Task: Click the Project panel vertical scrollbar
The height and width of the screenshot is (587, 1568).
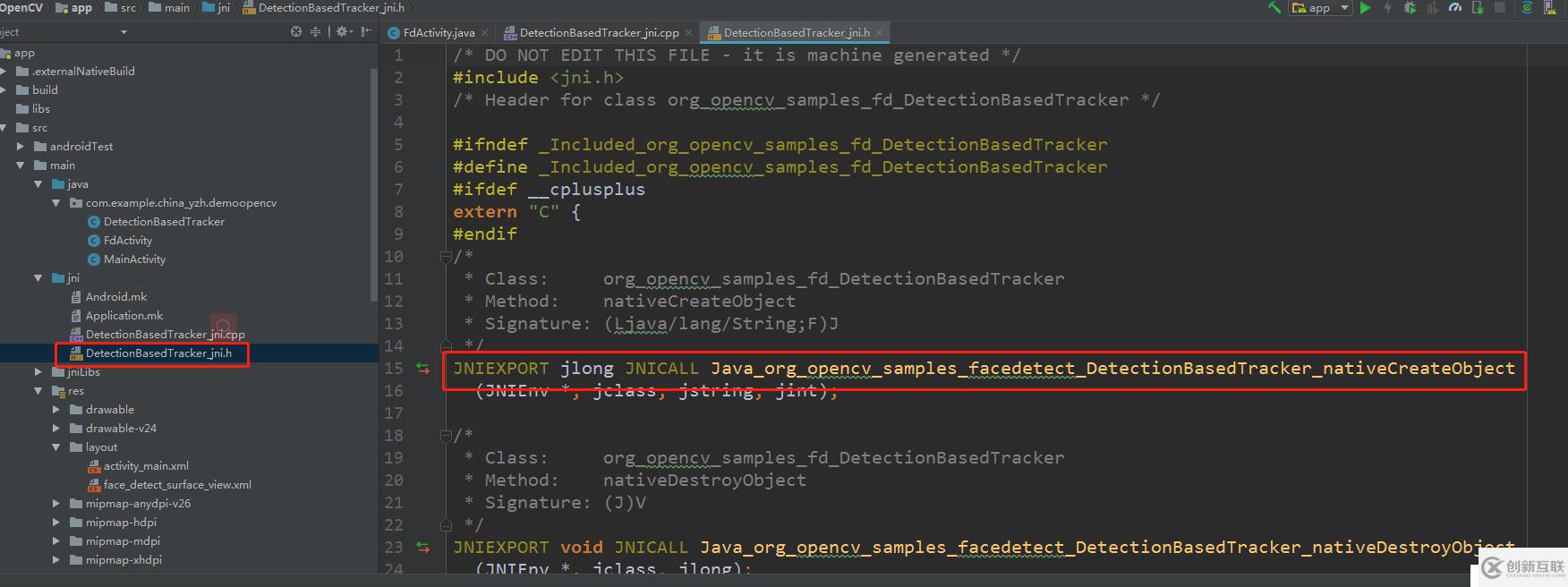Action: (374, 183)
